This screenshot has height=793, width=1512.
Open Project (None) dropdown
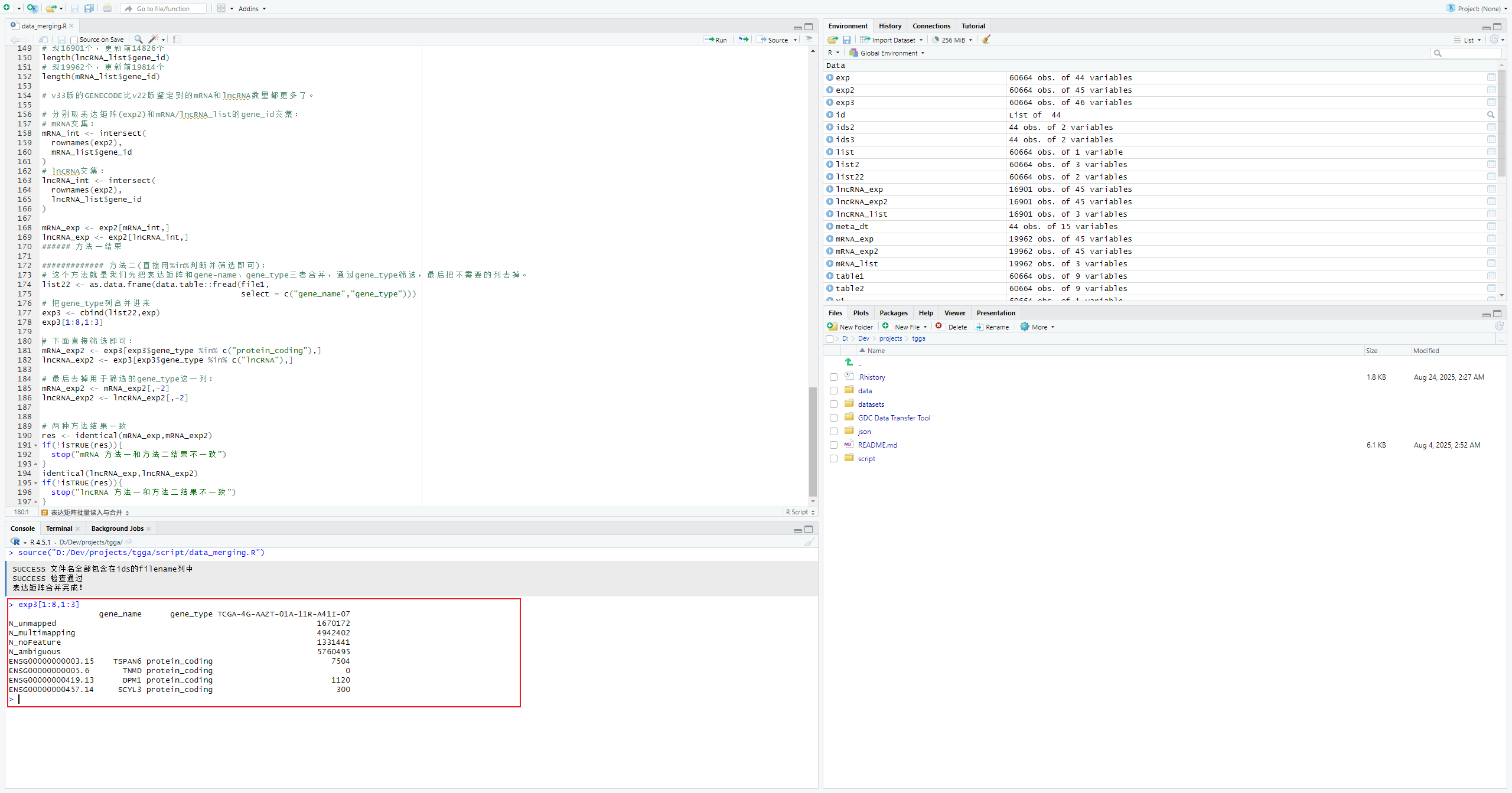pos(1477,8)
